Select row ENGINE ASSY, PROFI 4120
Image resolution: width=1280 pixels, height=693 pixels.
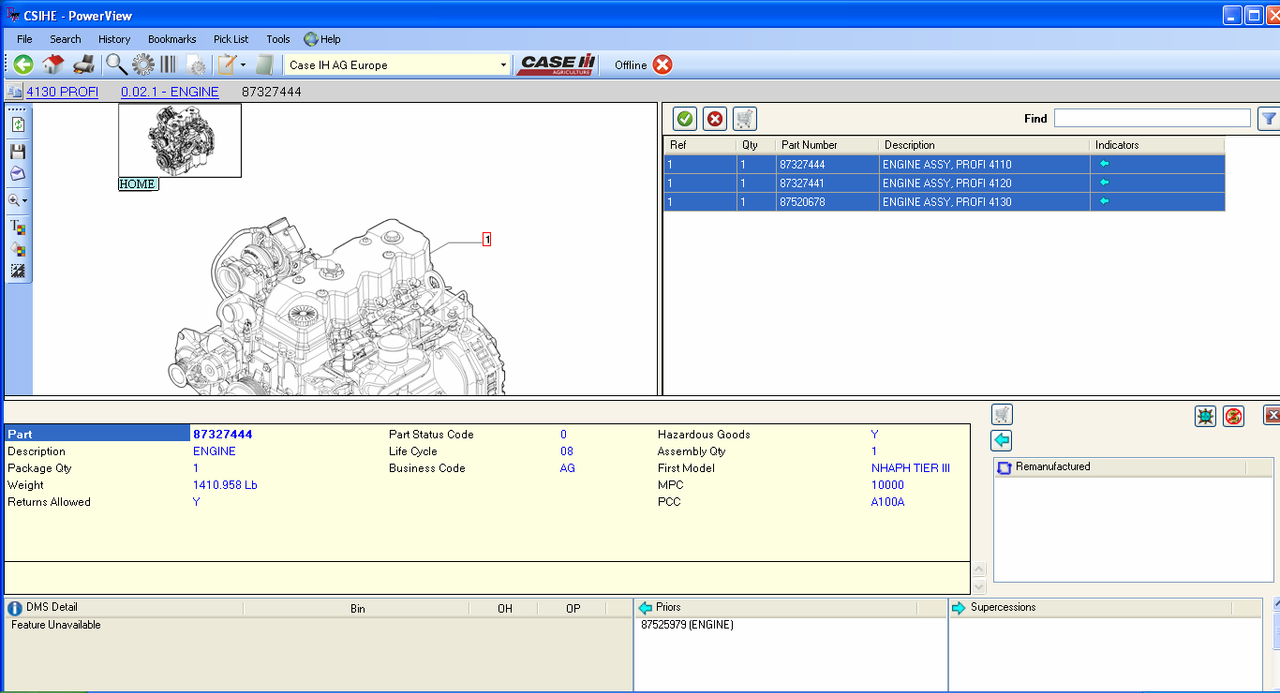(944, 183)
